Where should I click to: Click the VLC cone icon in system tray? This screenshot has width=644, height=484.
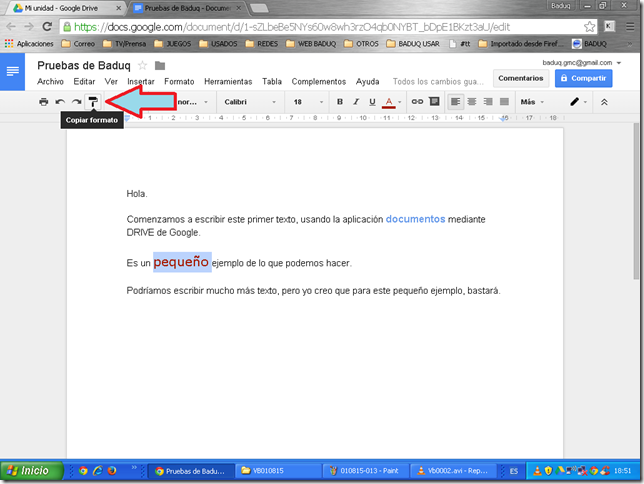tap(537, 471)
